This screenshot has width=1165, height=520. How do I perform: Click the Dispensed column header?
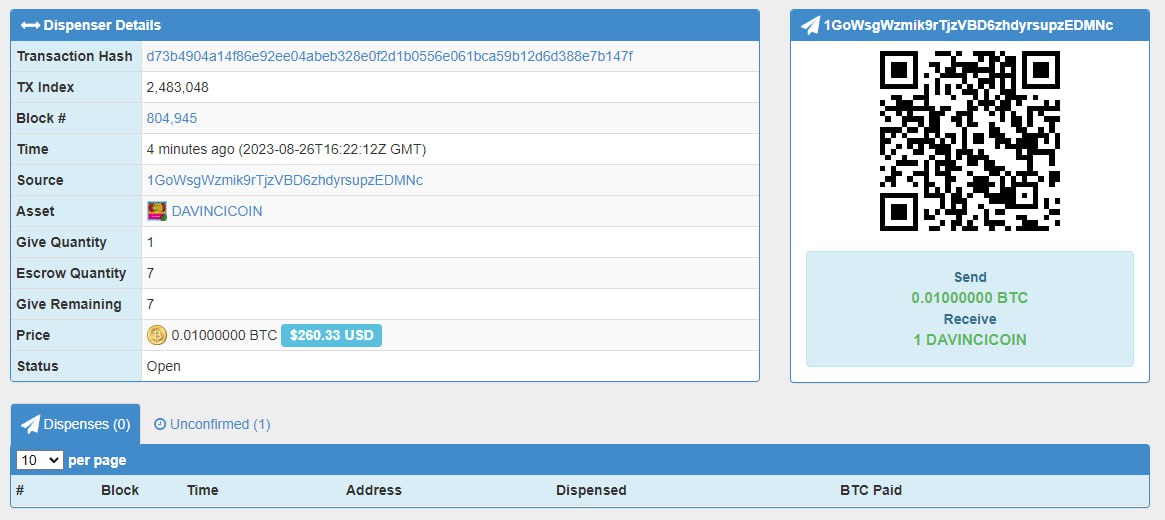[591, 490]
